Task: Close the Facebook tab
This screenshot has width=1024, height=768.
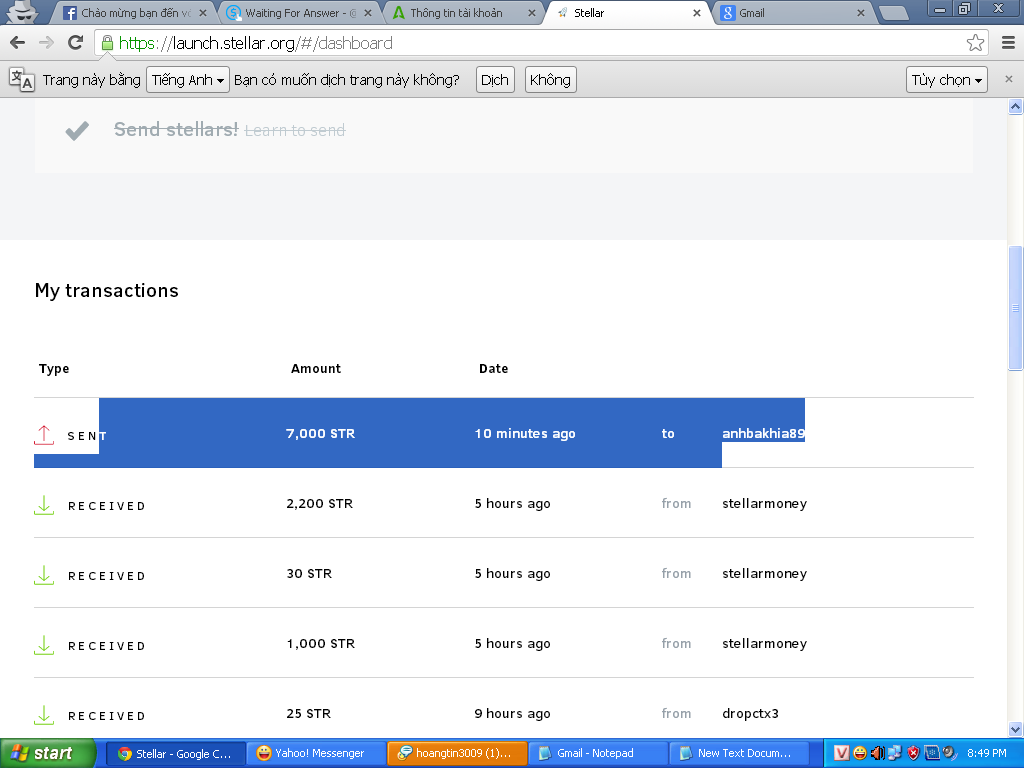Action: click(x=202, y=13)
